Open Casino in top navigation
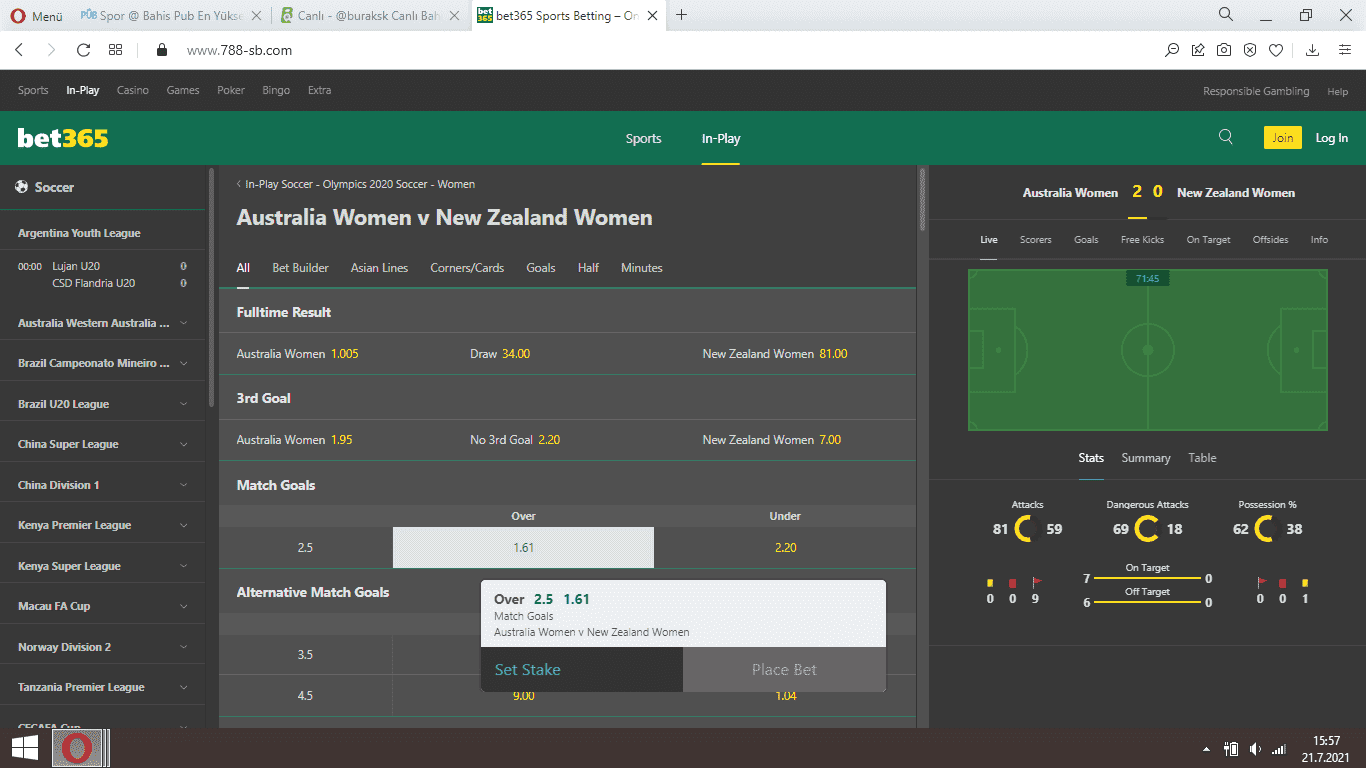Screen dimensions: 1366x768 point(133,90)
